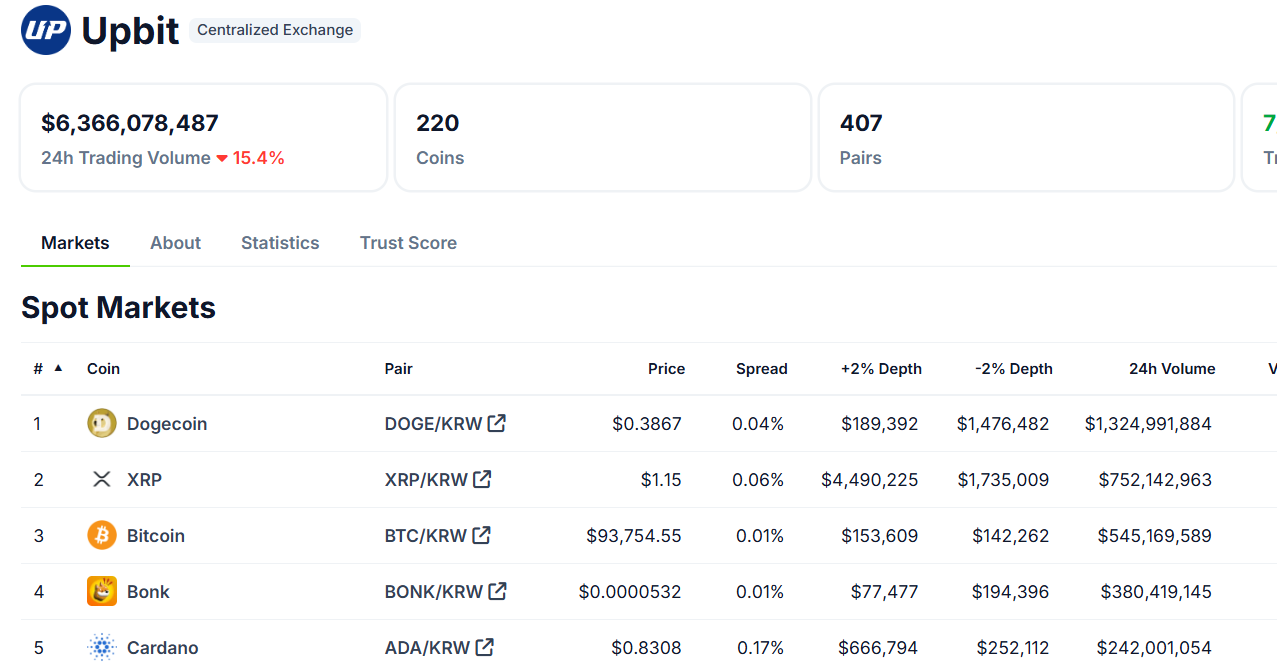This screenshot has height=665, width=1277.
Task: Sort table by Pair column header
Action: [398, 369]
